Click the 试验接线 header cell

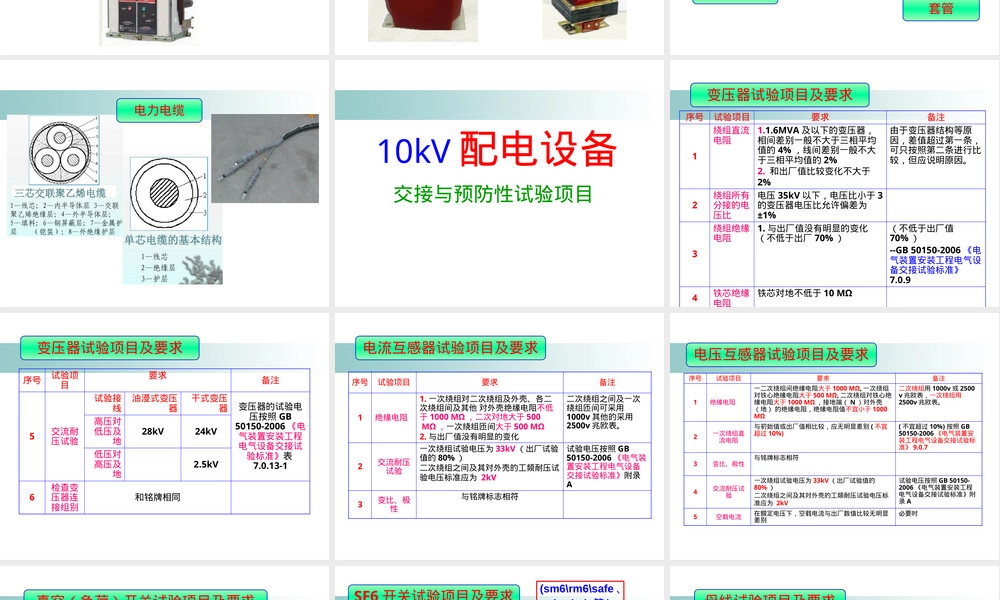coord(106,403)
